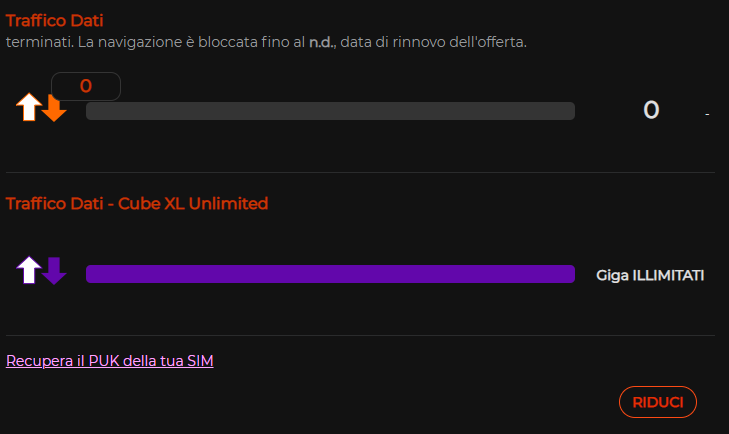The image size is (729, 434).
Task: Click the Traffico Dati - Cube XL Unlimited heading
Action: (137, 203)
